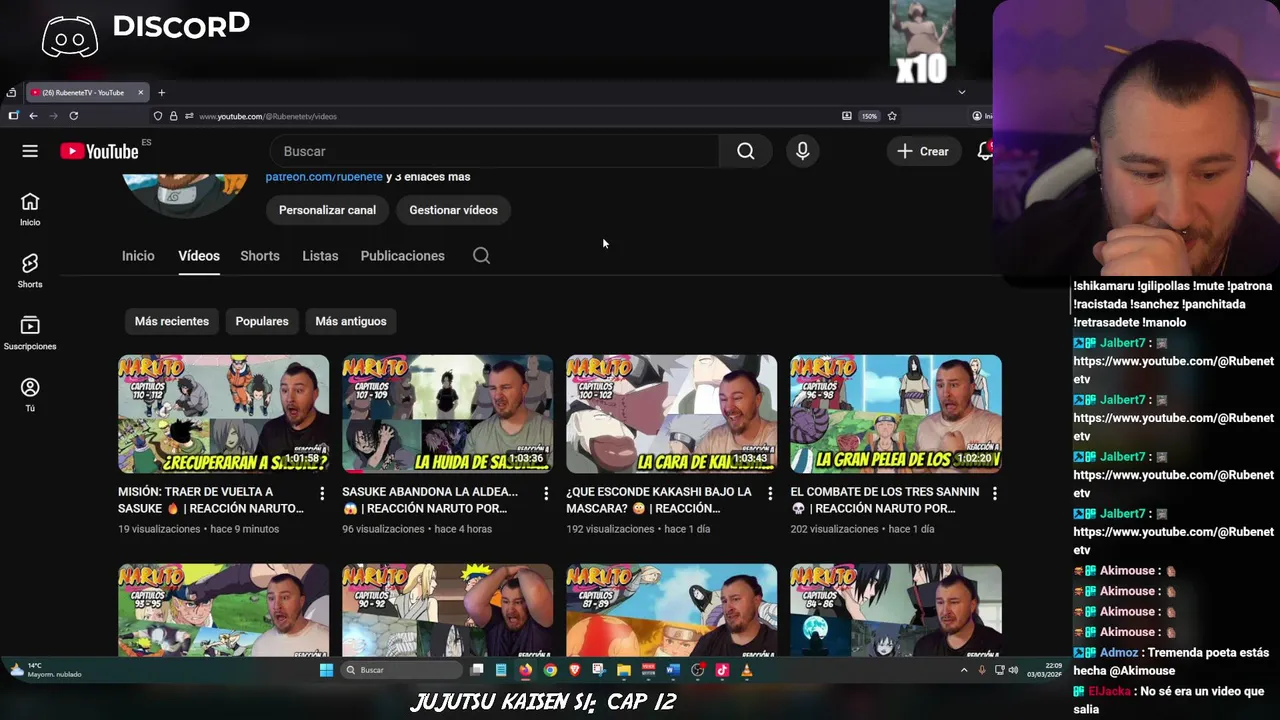
Task: Open video titled SASUKE ABANDONA LA ALDEA
Action: point(430,500)
